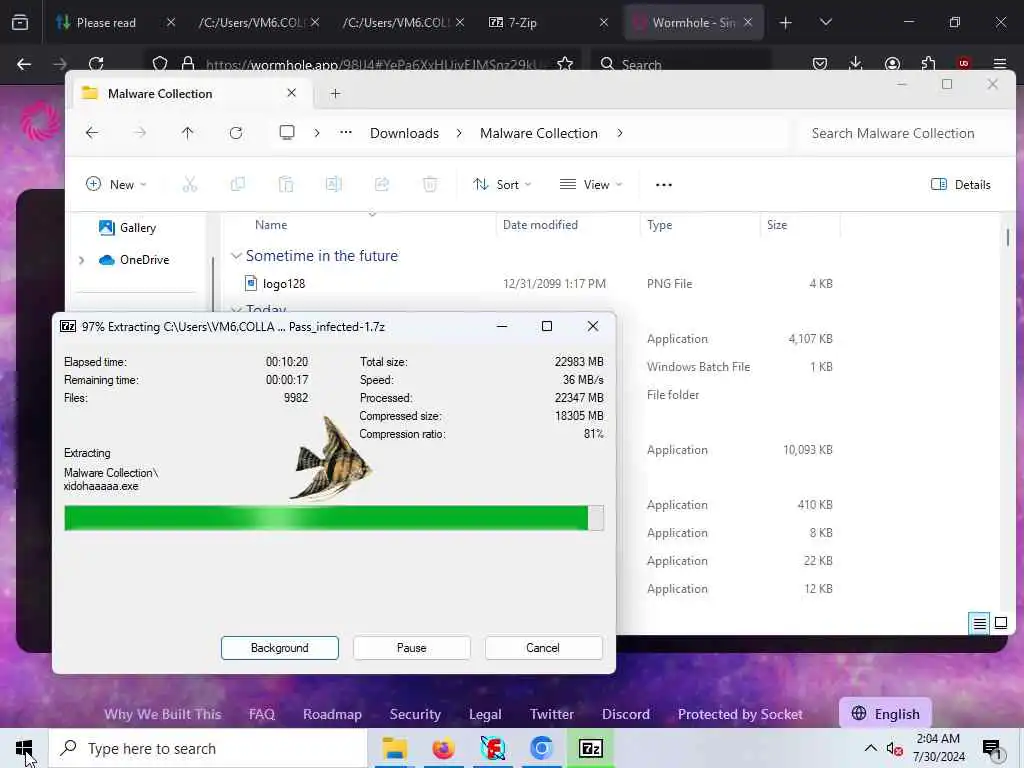Sort by the Name column header

tap(271, 225)
